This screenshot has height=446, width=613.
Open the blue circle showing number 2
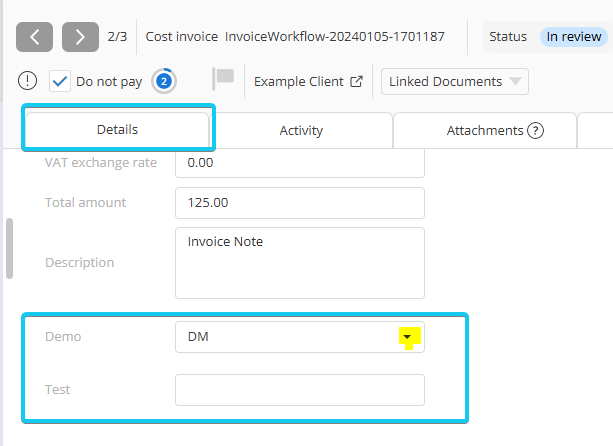tap(164, 81)
